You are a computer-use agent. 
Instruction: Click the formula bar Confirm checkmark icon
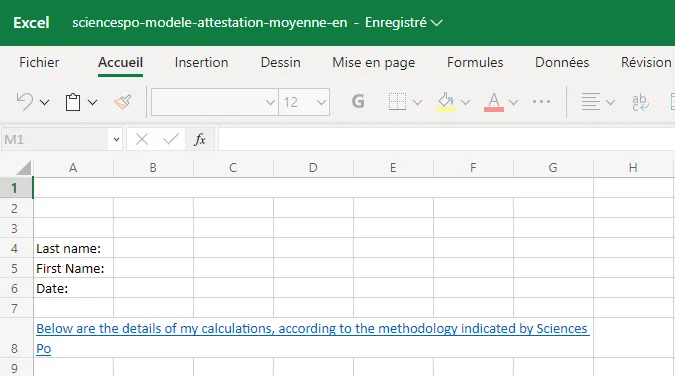pos(171,139)
